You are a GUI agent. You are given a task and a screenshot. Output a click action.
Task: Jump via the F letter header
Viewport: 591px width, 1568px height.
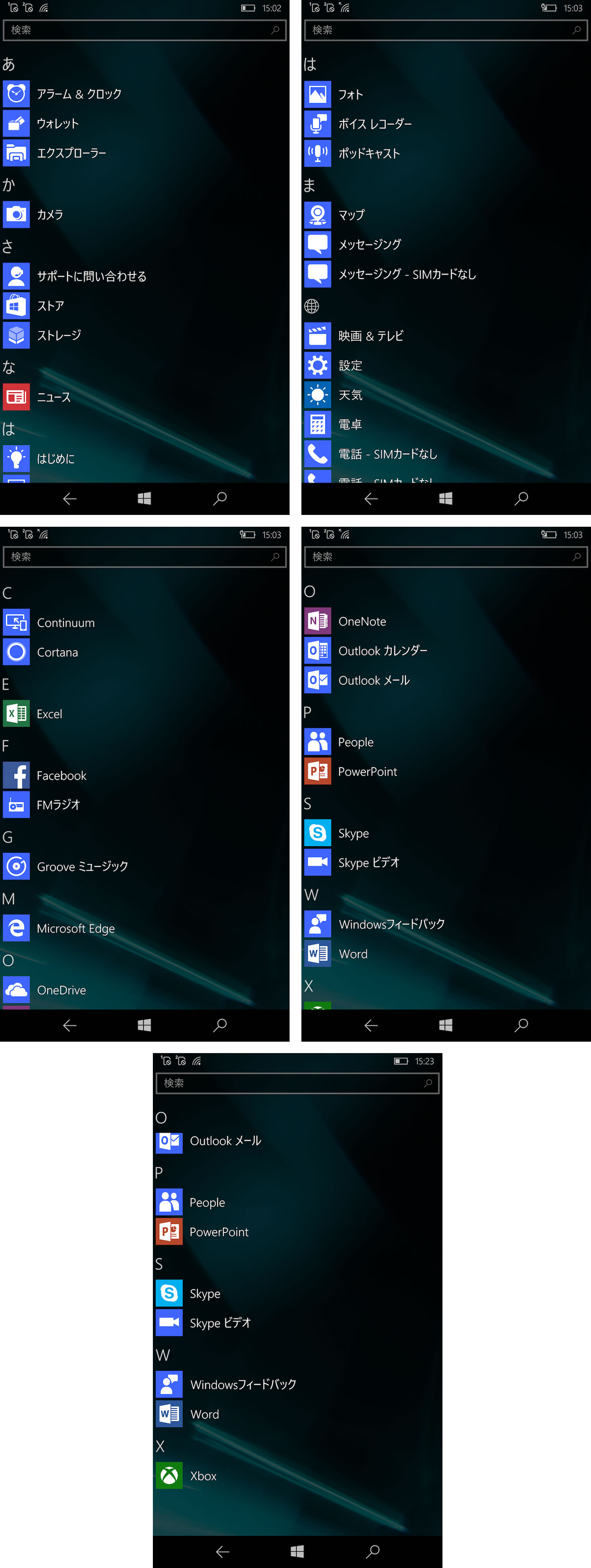(x=6, y=746)
